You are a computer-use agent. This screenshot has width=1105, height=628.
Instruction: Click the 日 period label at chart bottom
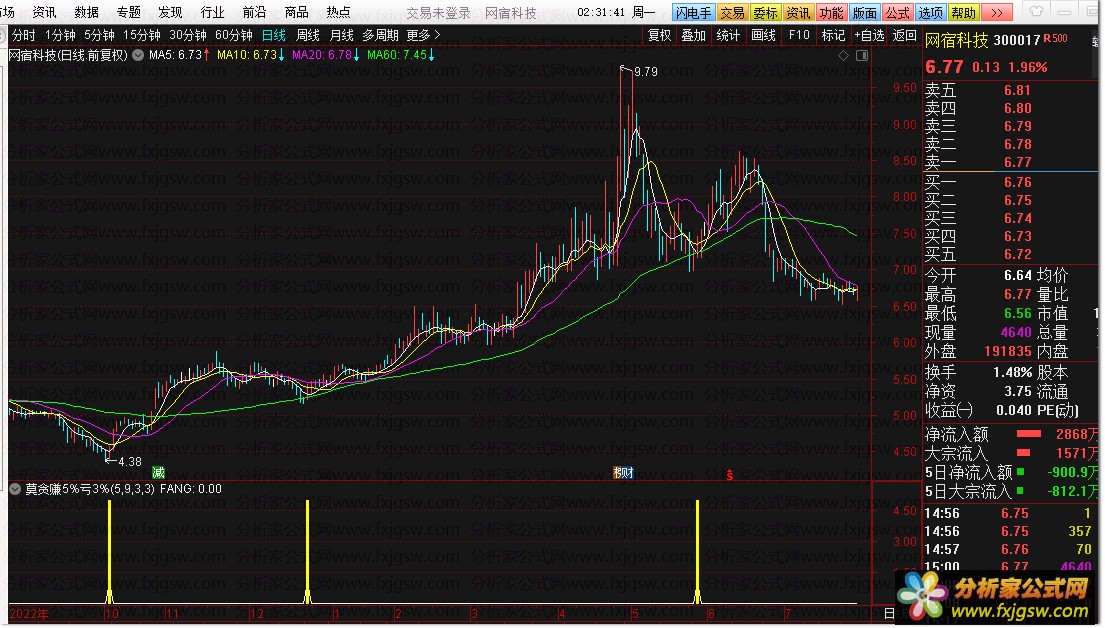pos(889,613)
